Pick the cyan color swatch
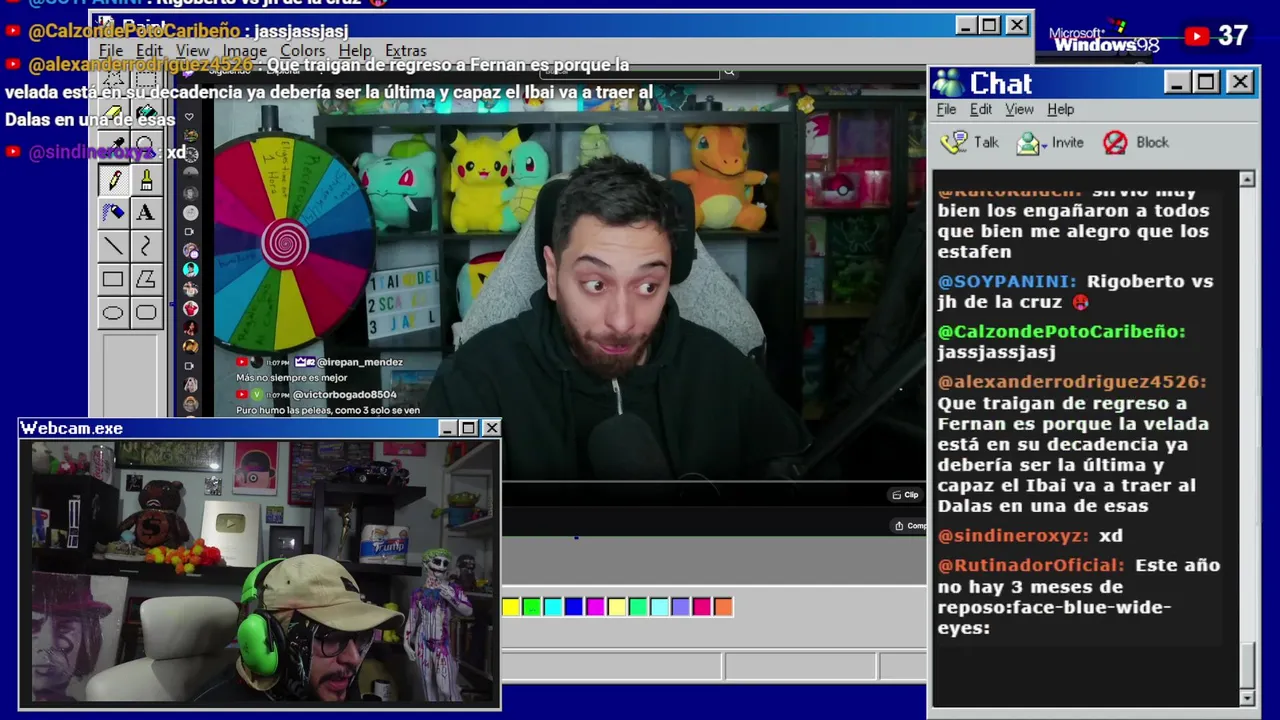Screen dimensions: 1280x720 (553, 606)
